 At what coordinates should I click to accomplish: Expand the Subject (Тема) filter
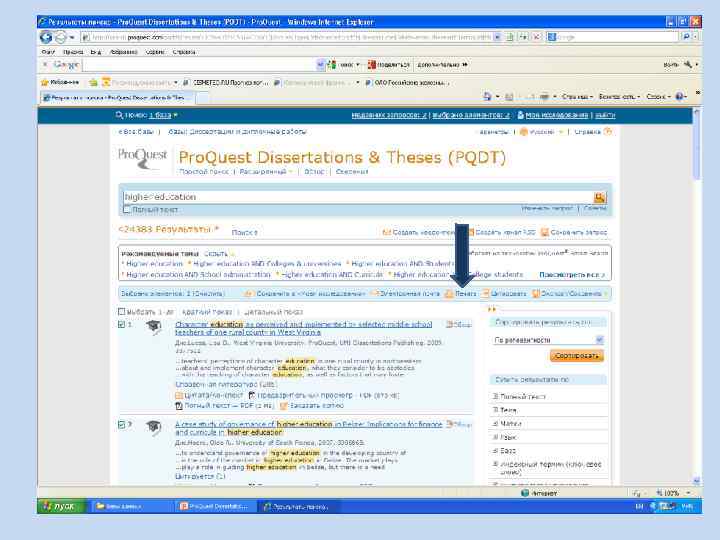495,410
